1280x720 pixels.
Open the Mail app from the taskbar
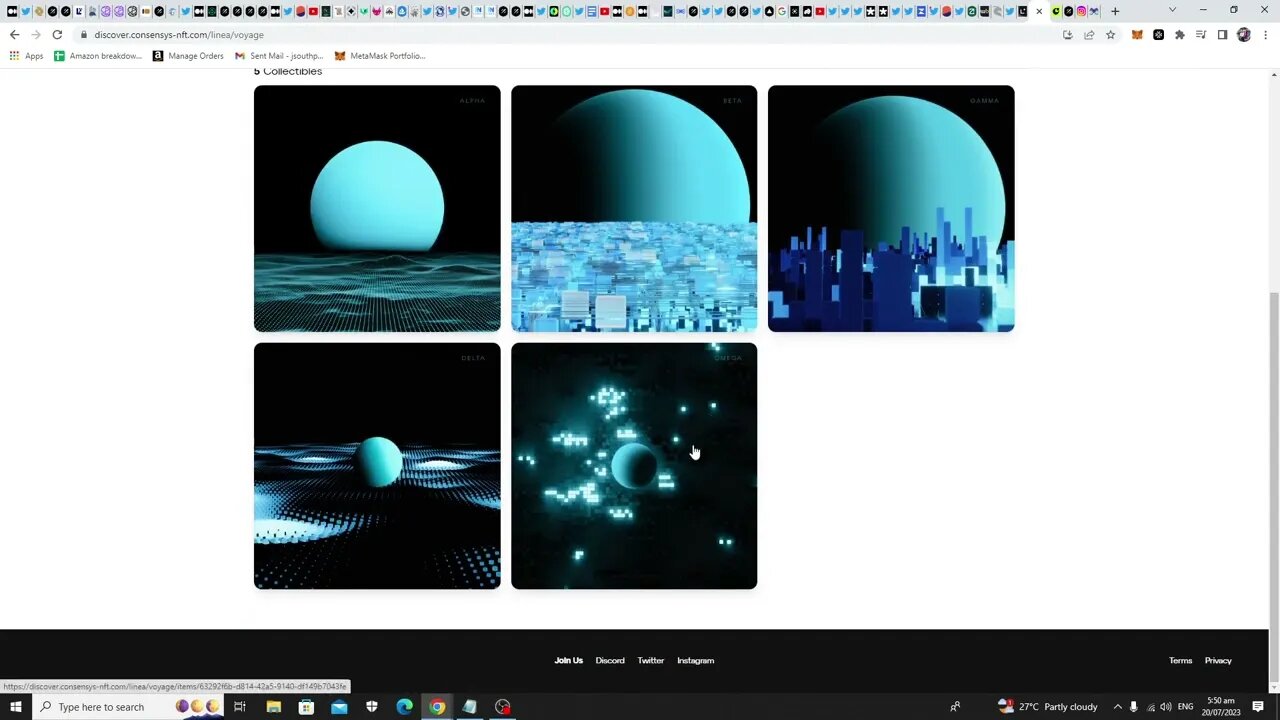(339, 707)
